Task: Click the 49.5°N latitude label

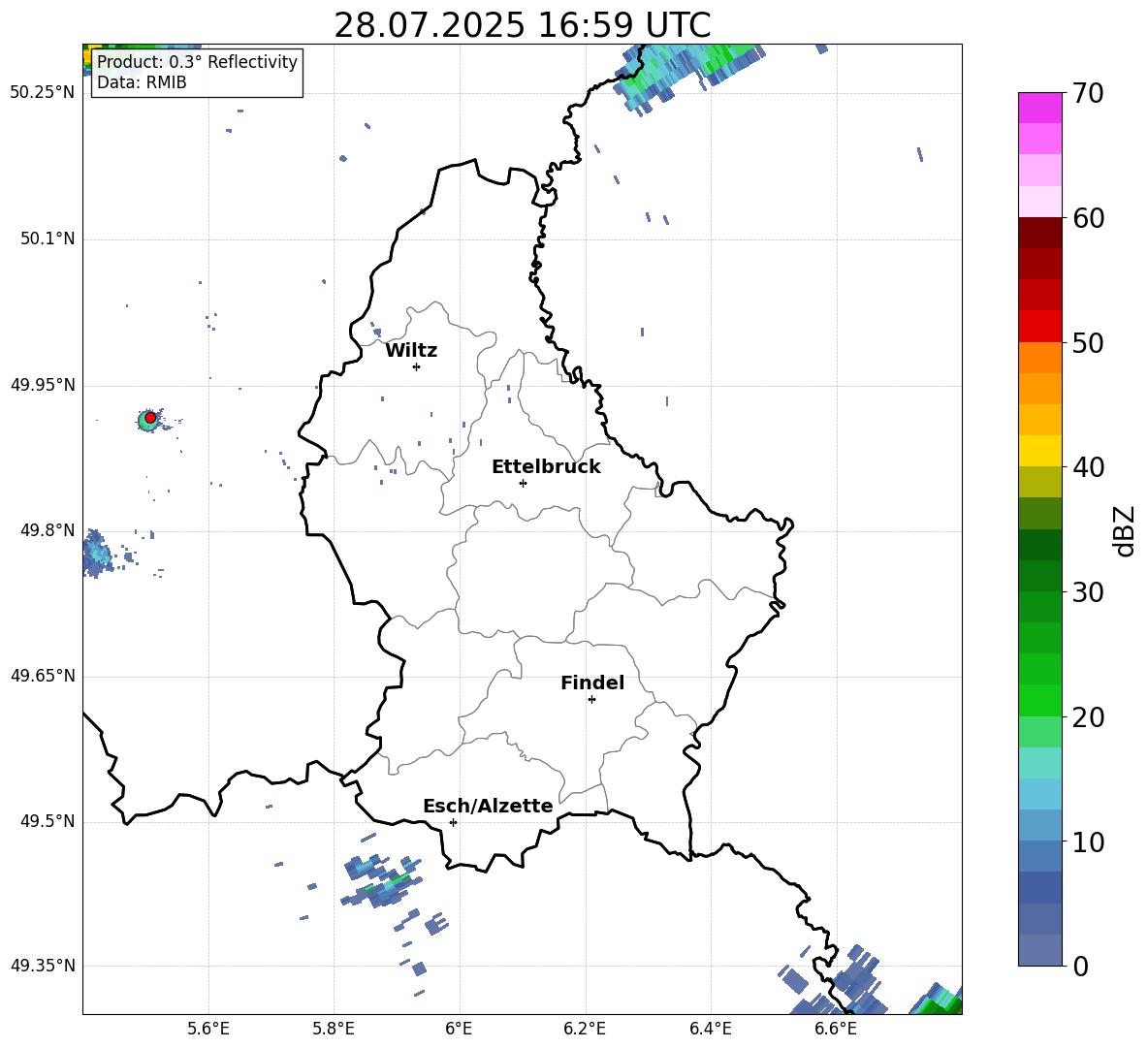Action: pyautogui.click(x=48, y=822)
